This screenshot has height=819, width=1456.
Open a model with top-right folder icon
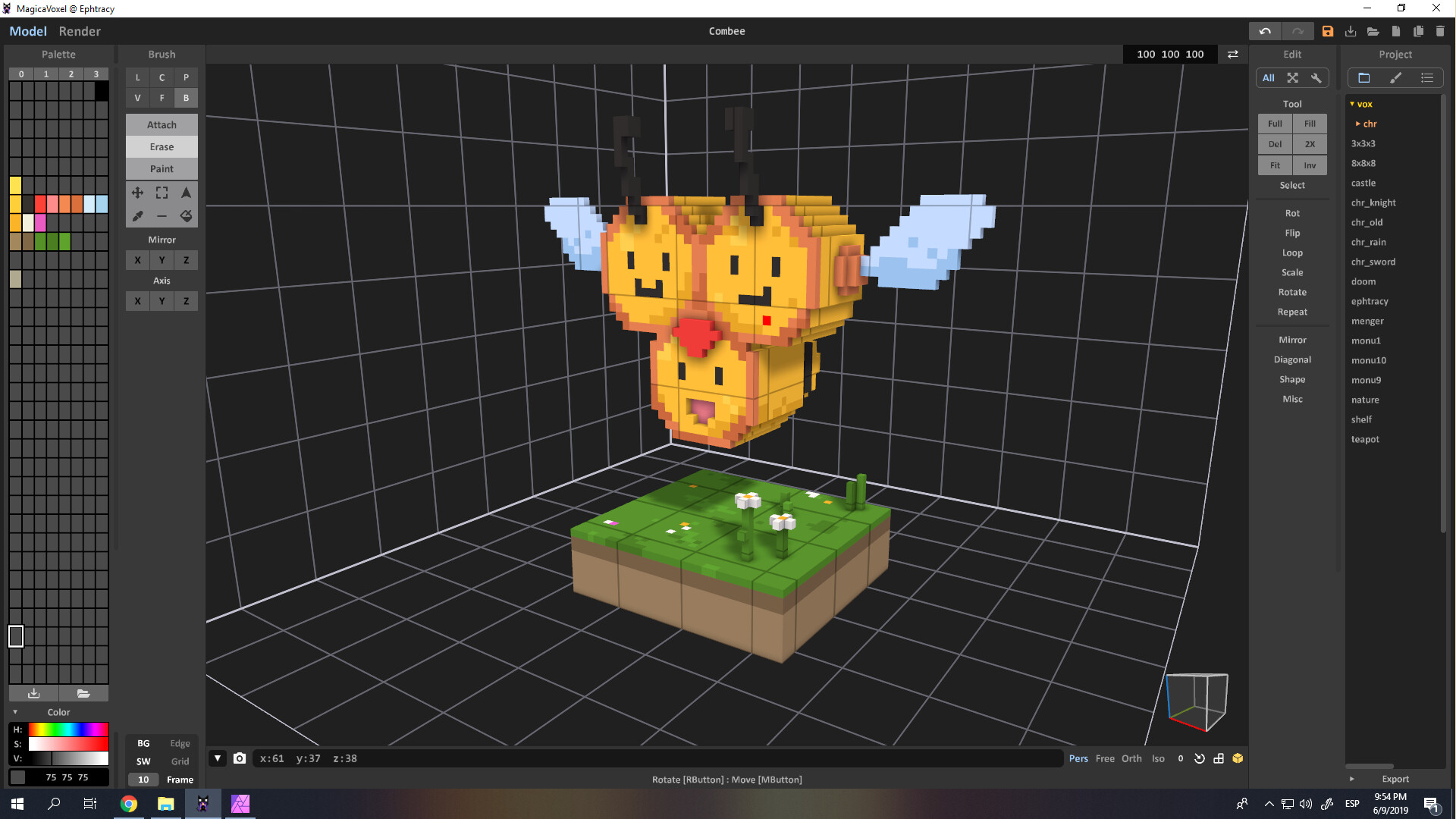pyautogui.click(x=1373, y=31)
